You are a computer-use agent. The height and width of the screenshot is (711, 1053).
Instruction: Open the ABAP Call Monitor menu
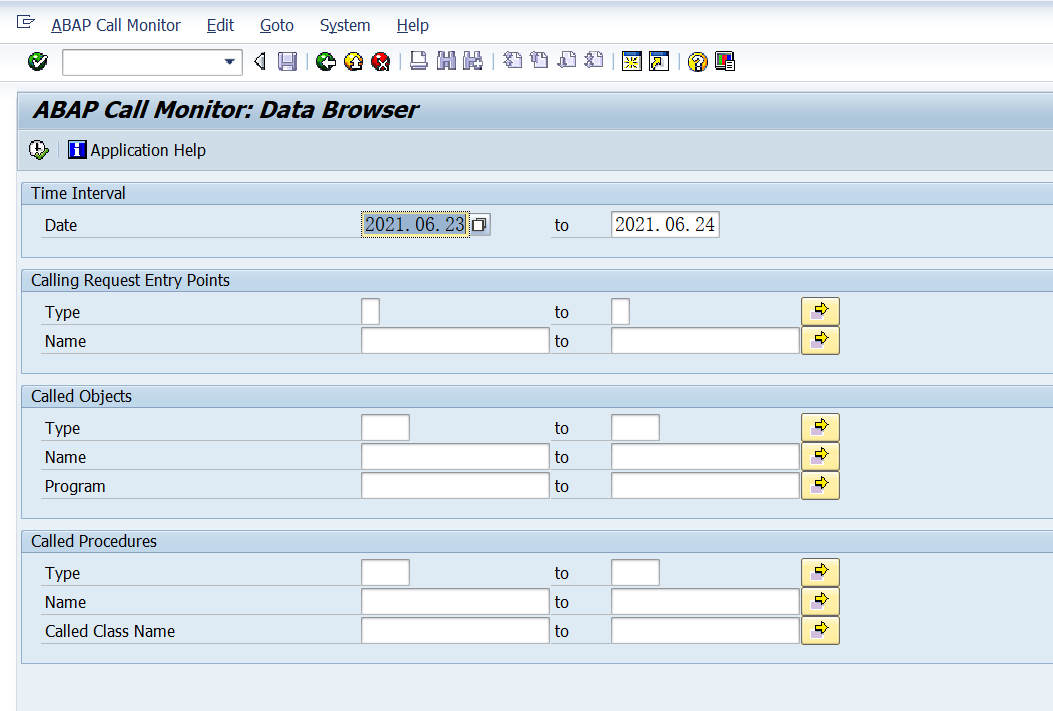(115, 25)
